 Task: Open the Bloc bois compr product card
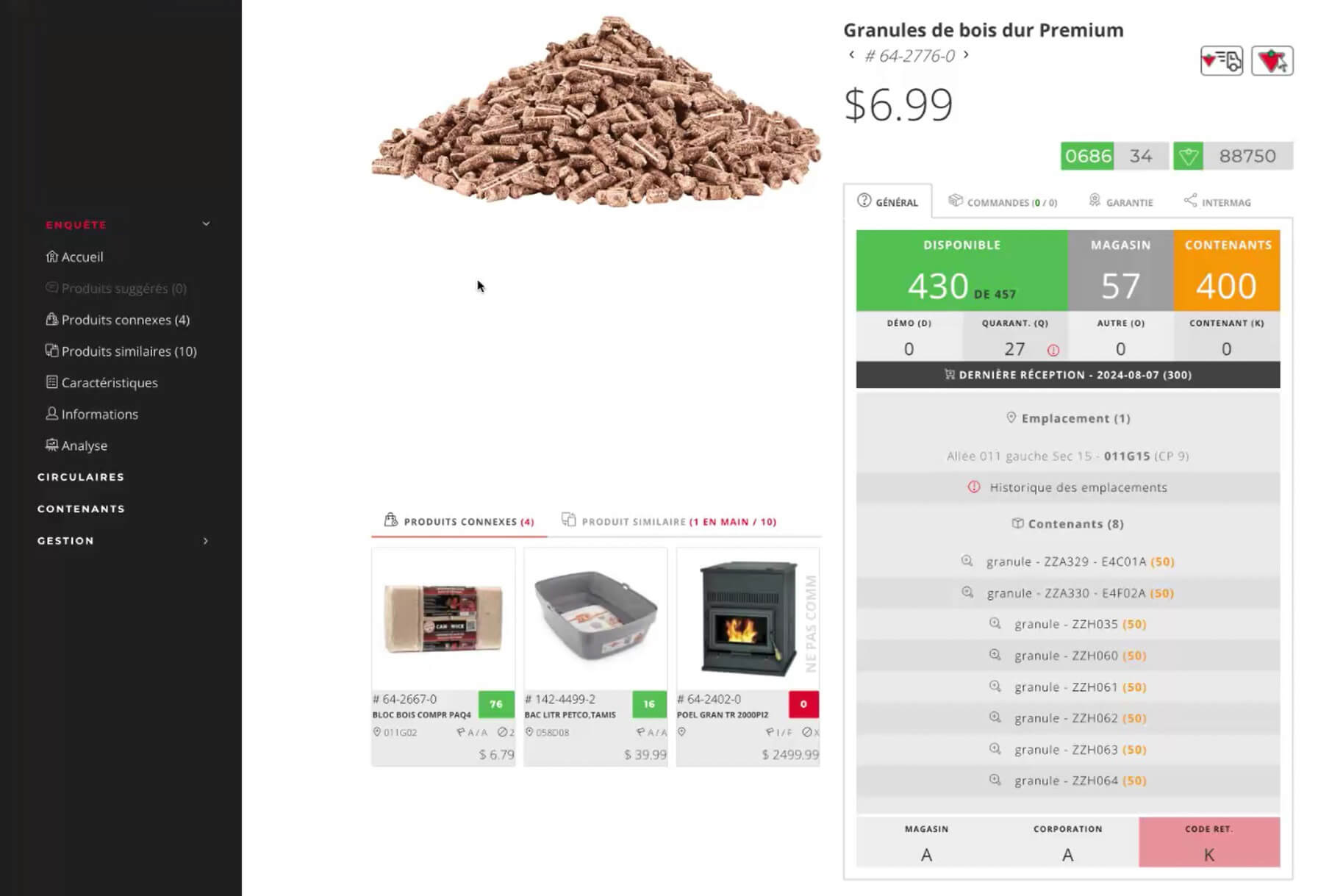pos(443,656)
